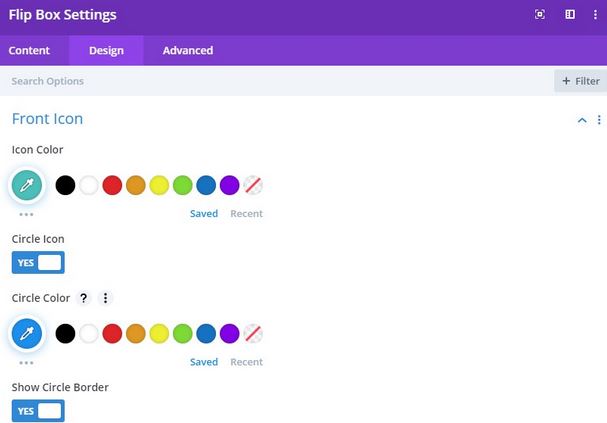
Task: Click the Circle Color help question icon
Action: (x=84, y=298)
